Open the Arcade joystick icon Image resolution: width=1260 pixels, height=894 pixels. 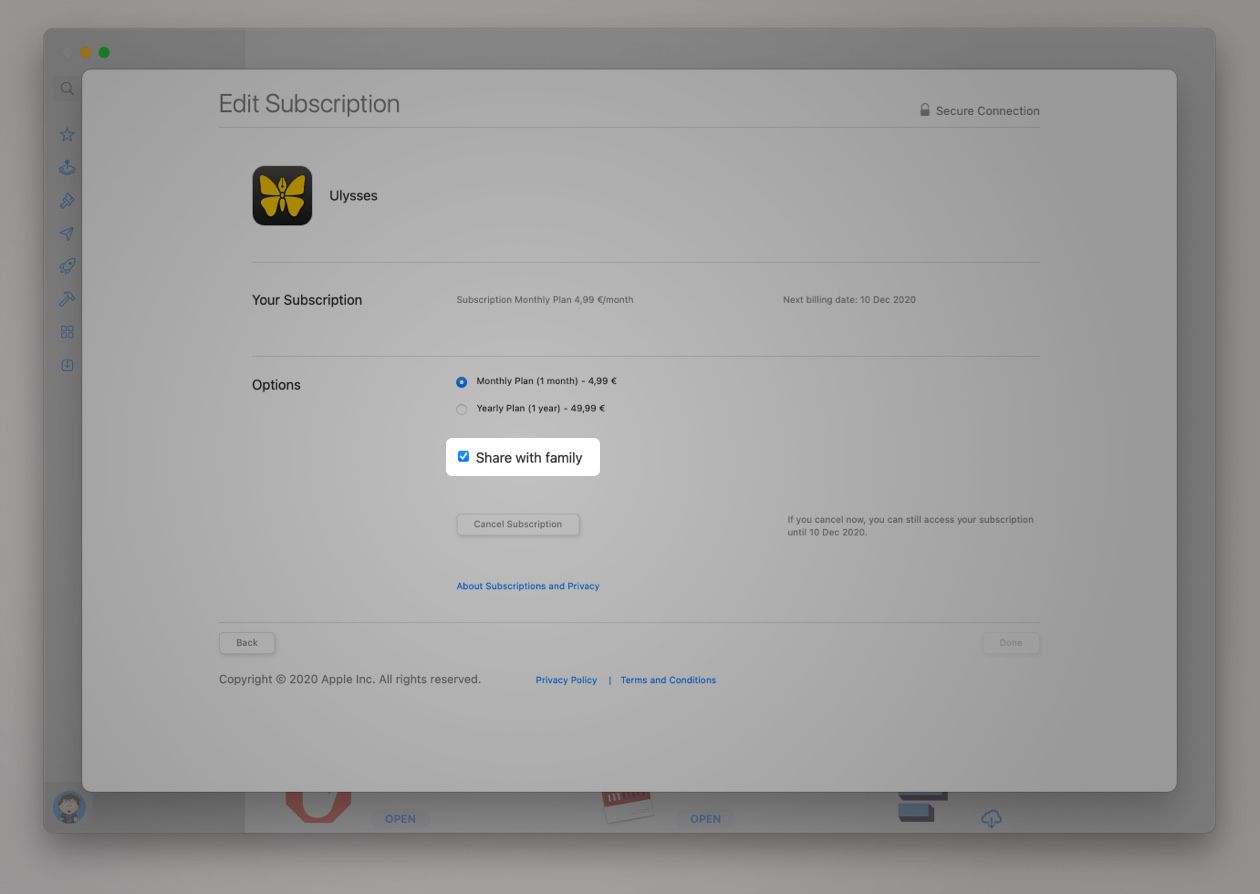pyautogui.click(x=67, y=167)
